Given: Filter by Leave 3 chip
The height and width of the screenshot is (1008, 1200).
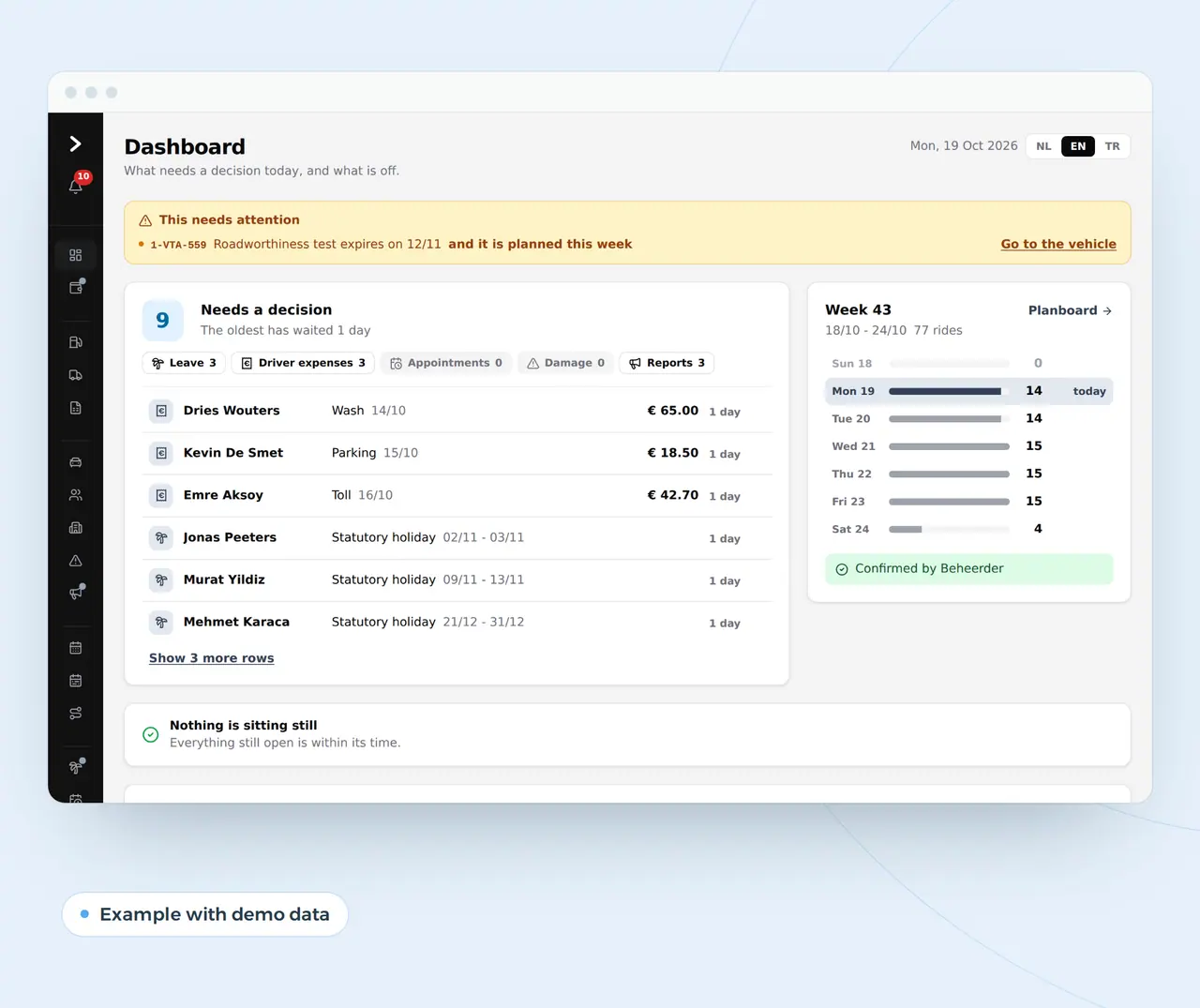Looking at the screenshot, I should 184,363.
